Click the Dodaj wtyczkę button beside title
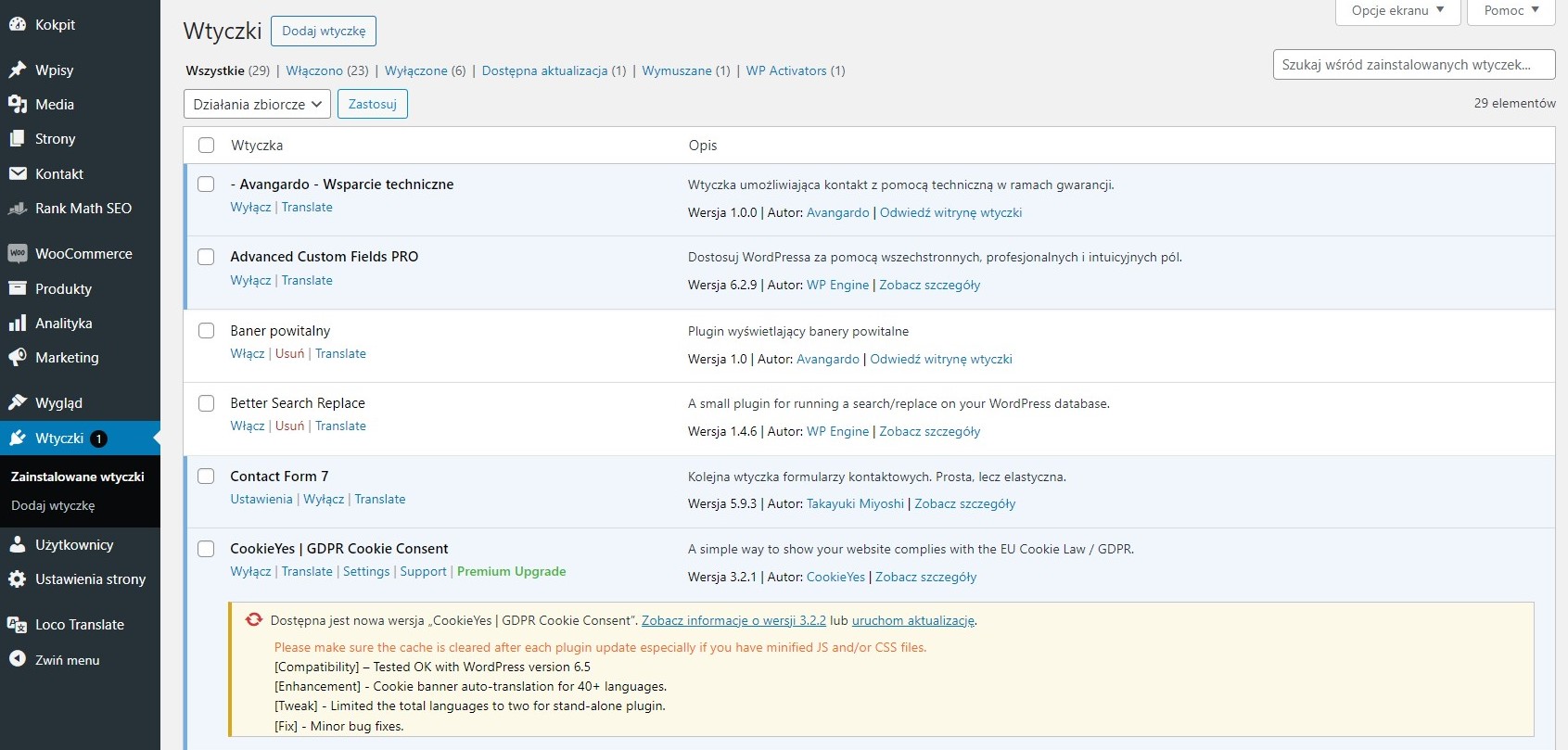 [324, 31]
